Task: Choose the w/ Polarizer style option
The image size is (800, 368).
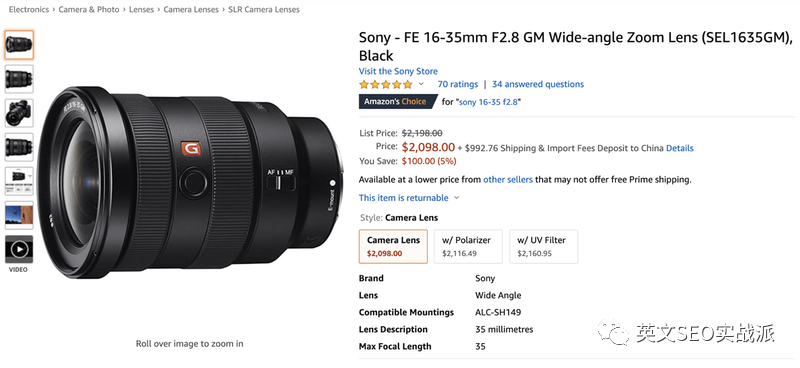Action: click(468, 246)
